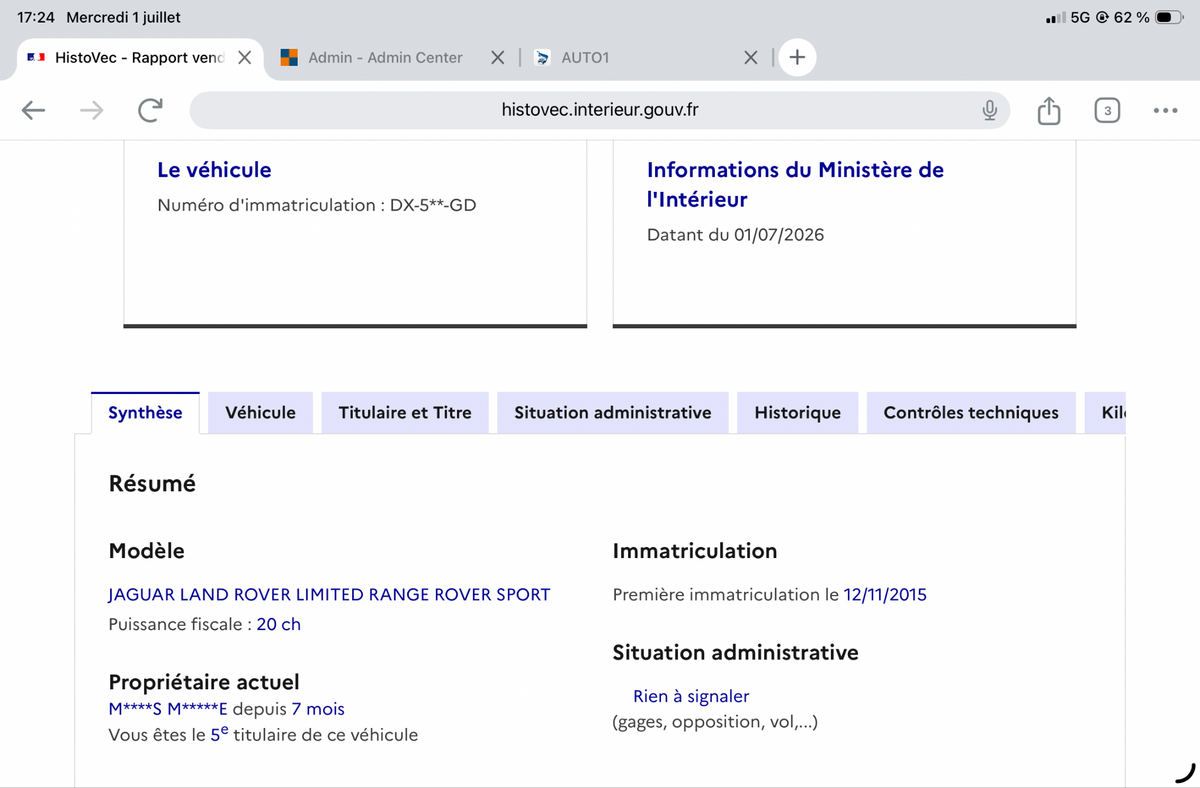Close the HistoVec tab
This screenshot has width=1200, height=788.
click(x=244, y=58)
